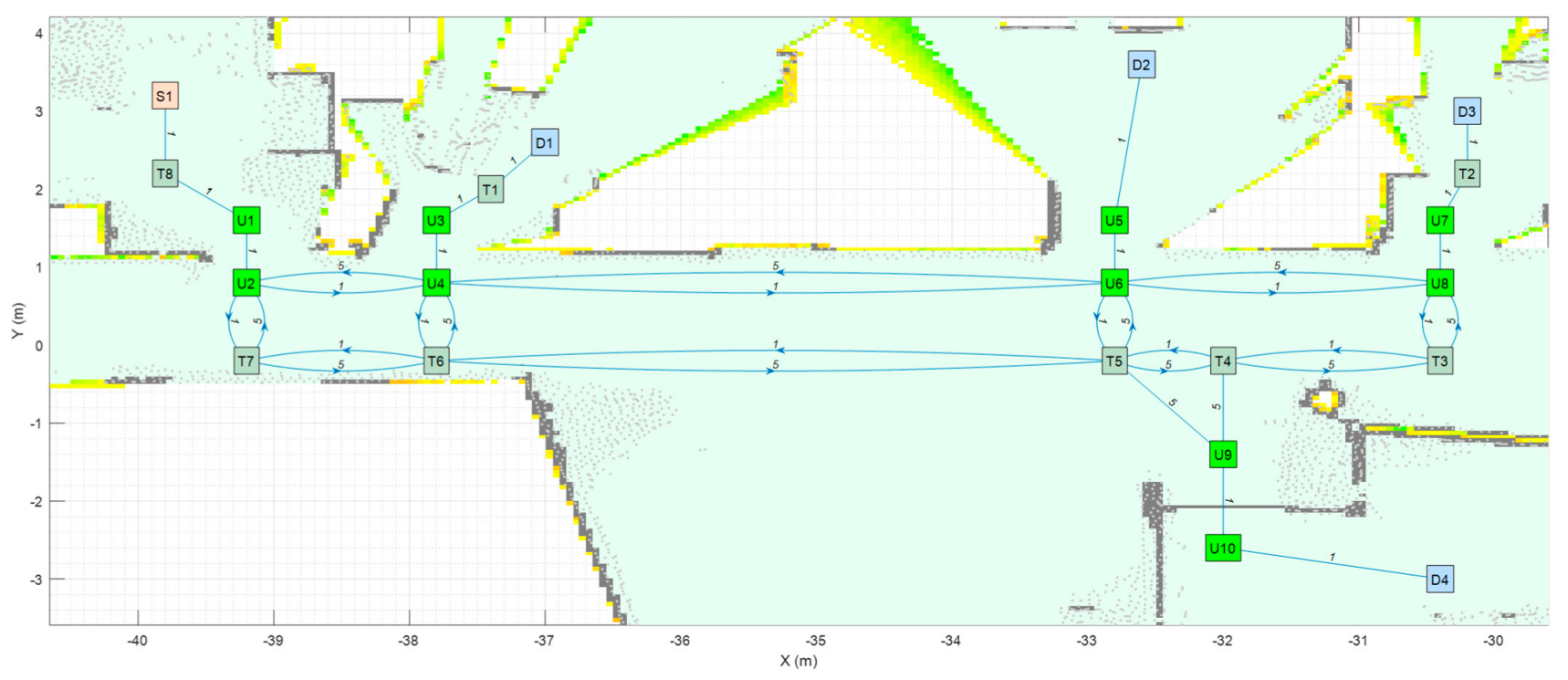This screenshot has width=1568, height=680.
Task: Click the "Y (m)" axis label
Action: coord(17,321)
